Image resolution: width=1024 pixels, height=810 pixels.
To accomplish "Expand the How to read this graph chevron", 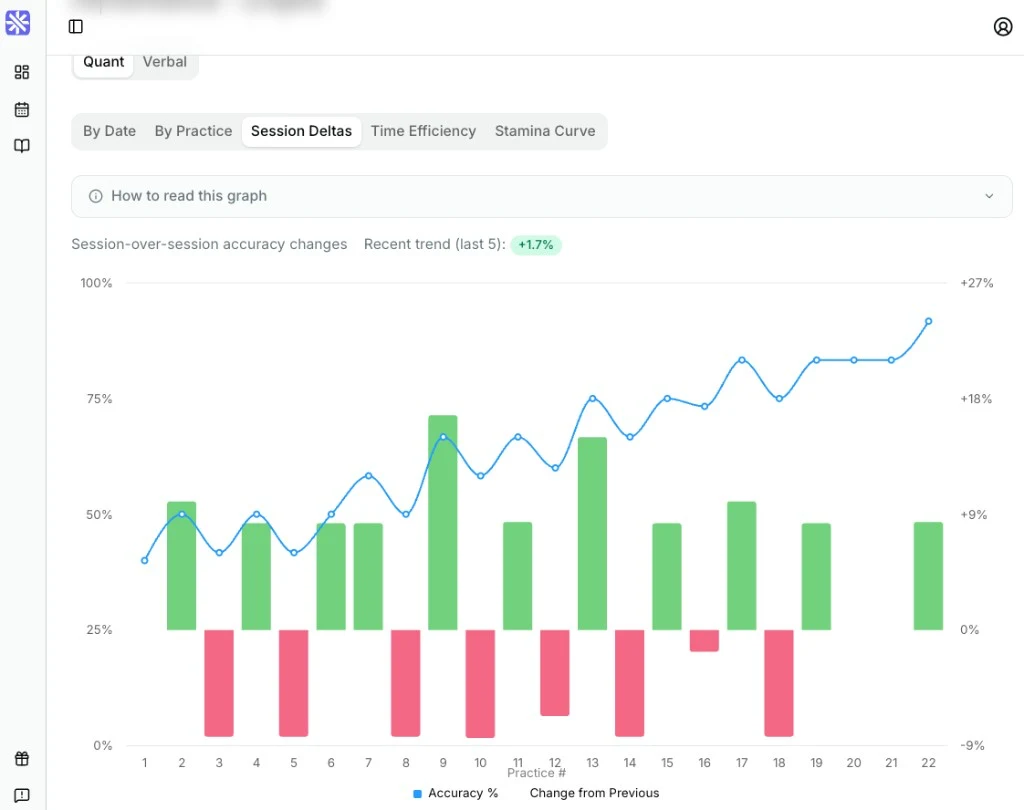I will tap(989, 196).
